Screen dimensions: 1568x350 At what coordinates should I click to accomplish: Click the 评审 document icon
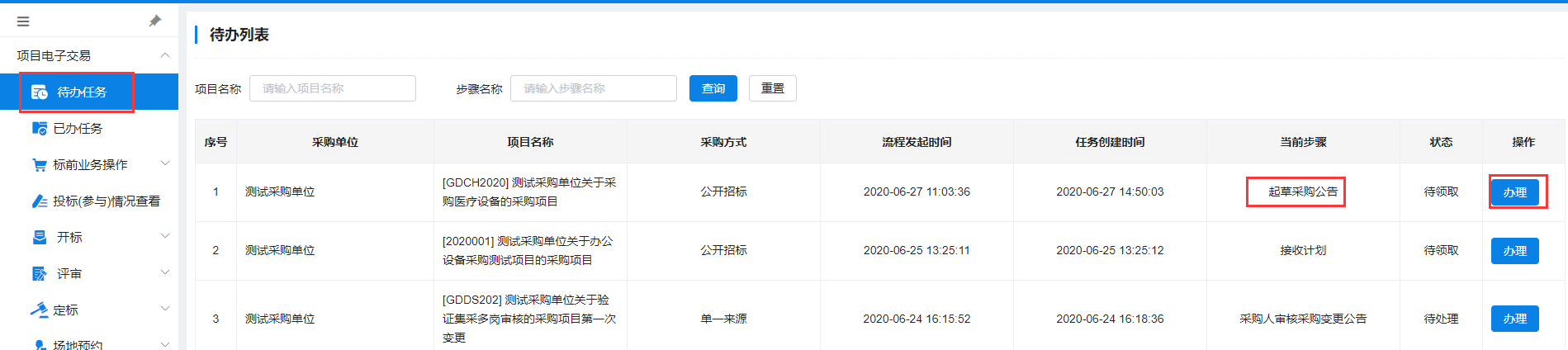click(x=39, y=274)
